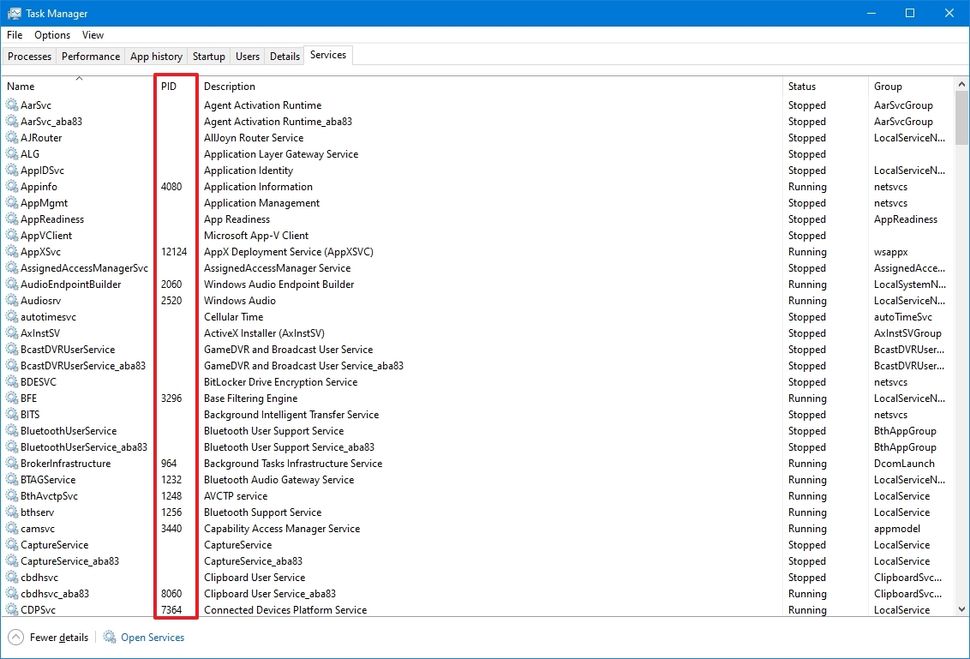Click the CaptureService gear icon
This screenshot has width=970, height=659.
[14, 544]
